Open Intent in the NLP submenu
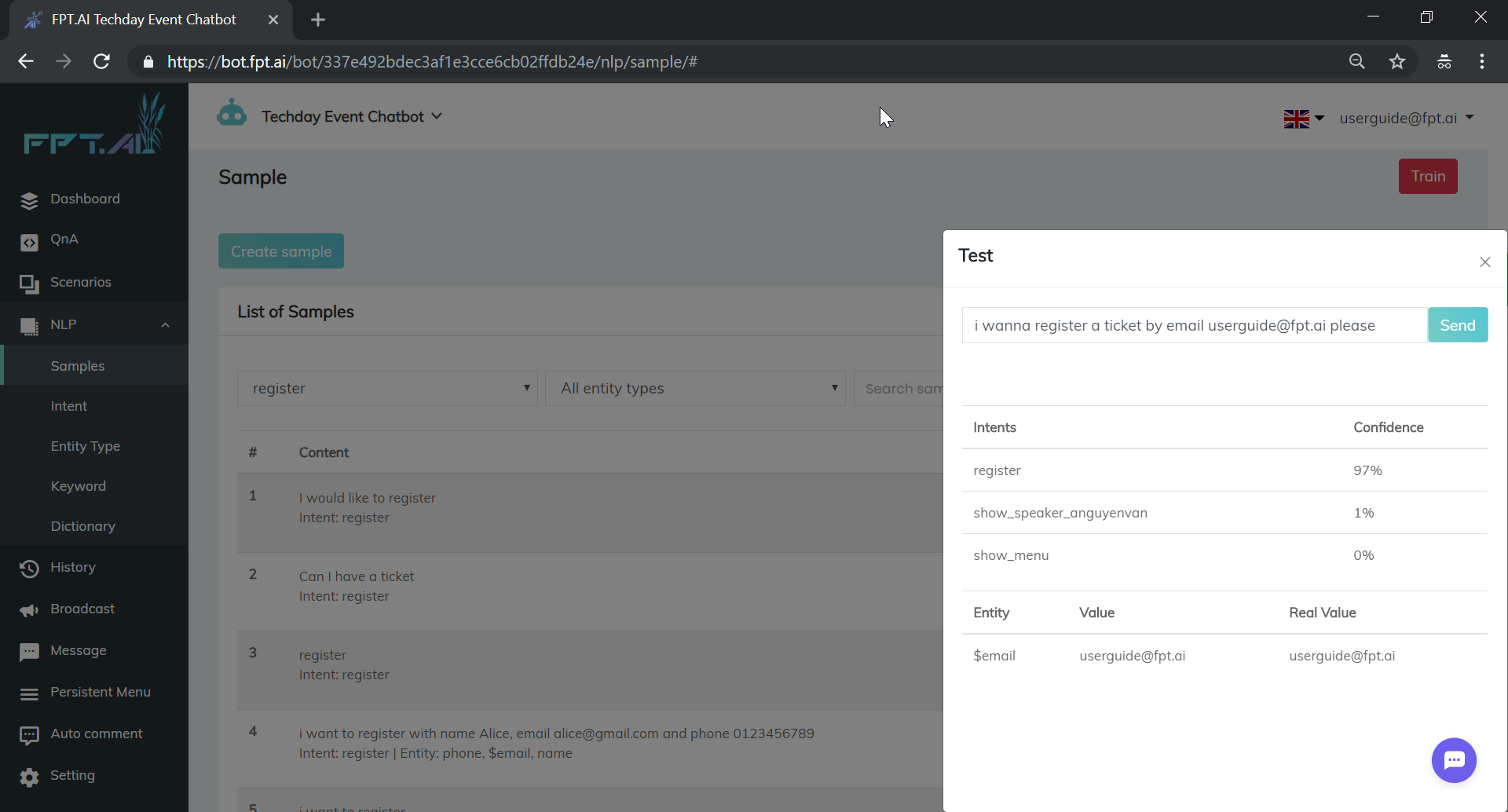The height and width of the screenshot is (812, 1508). 69,406
